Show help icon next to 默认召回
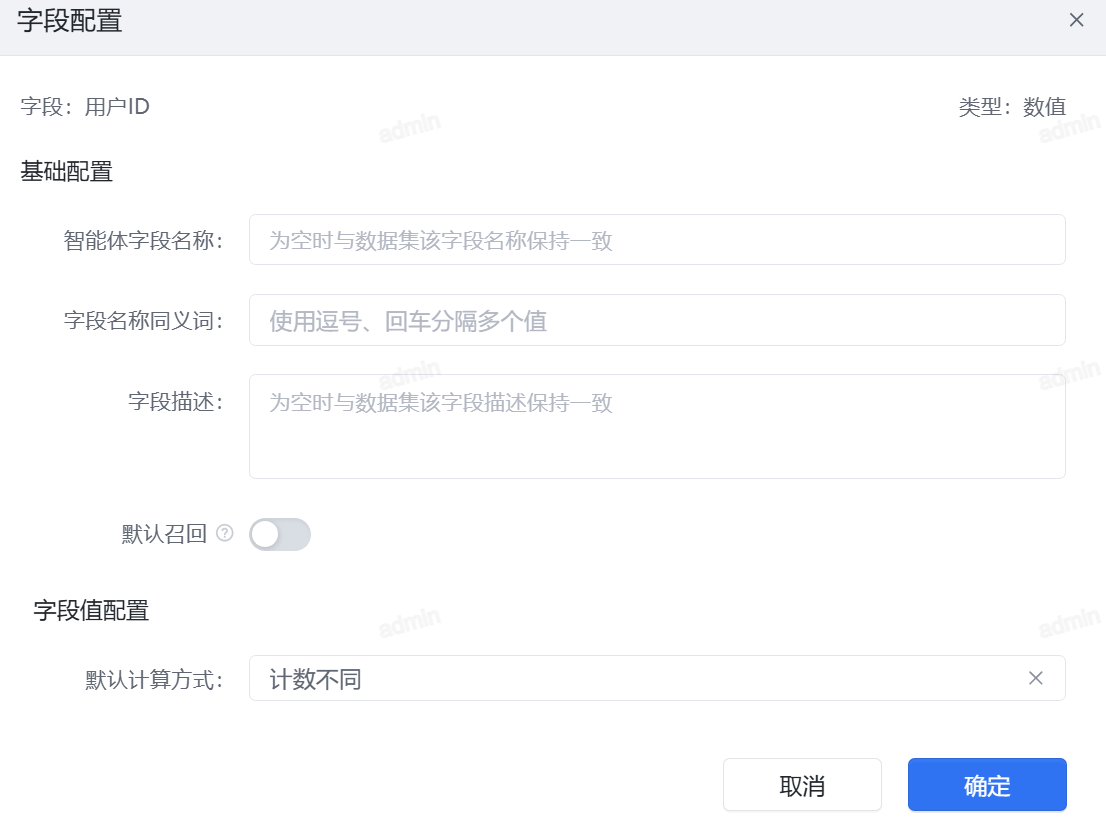 click(x=224, y=533)
